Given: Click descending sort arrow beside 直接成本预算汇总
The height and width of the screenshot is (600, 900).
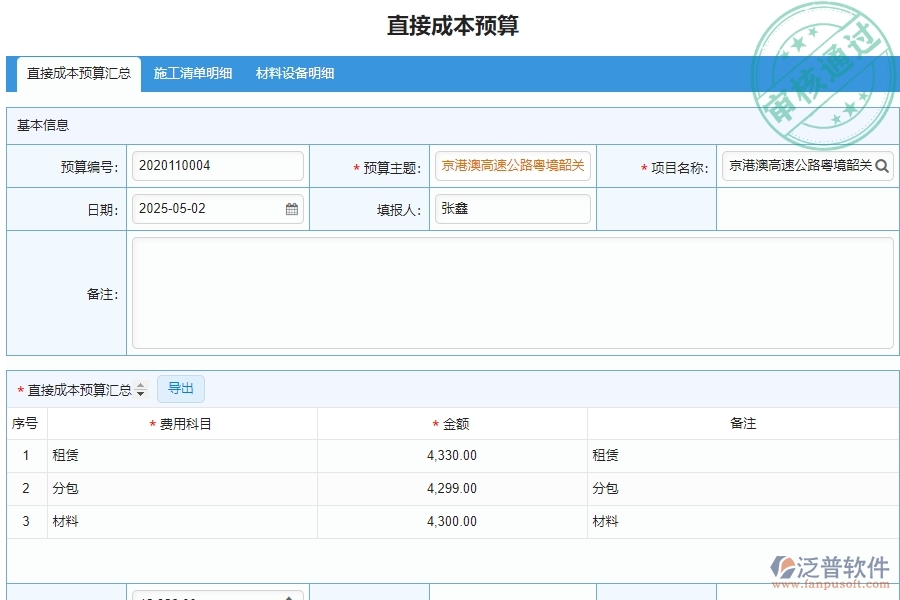Looking at the screenshot, I should tap(139, 392).
